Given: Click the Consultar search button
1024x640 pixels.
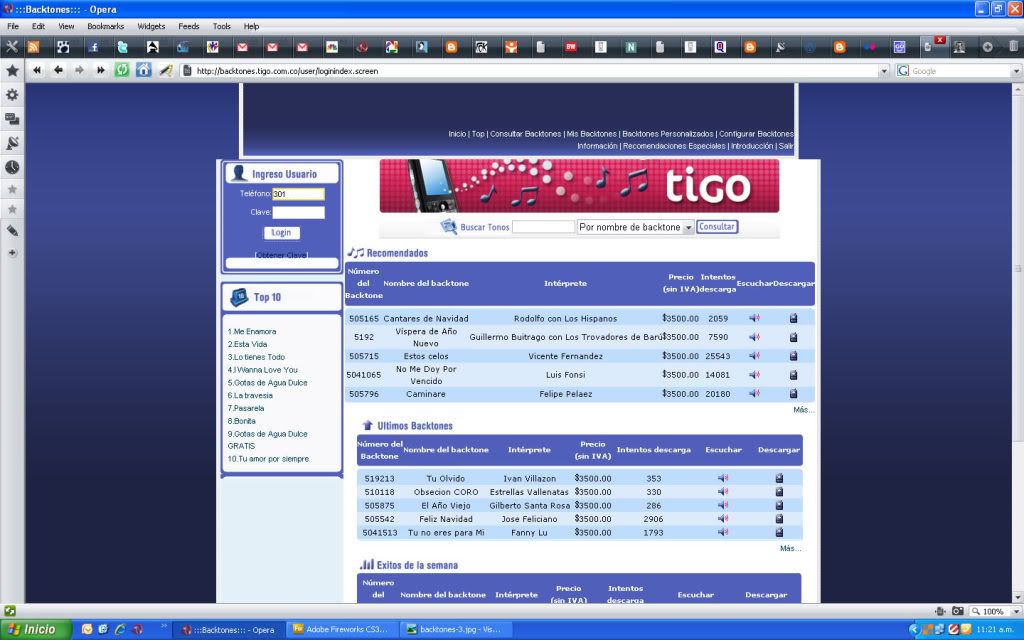Looking at the screenshot, I should tap(717, 227).
